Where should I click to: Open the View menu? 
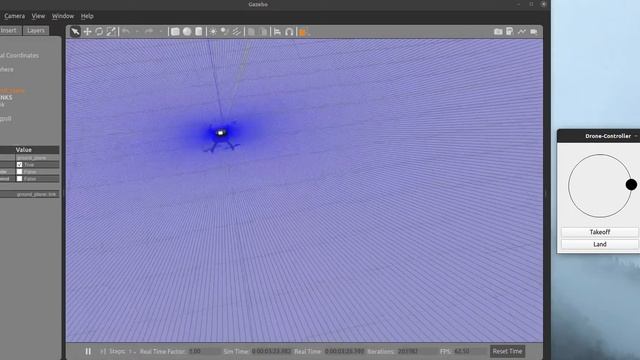point(38,16)
